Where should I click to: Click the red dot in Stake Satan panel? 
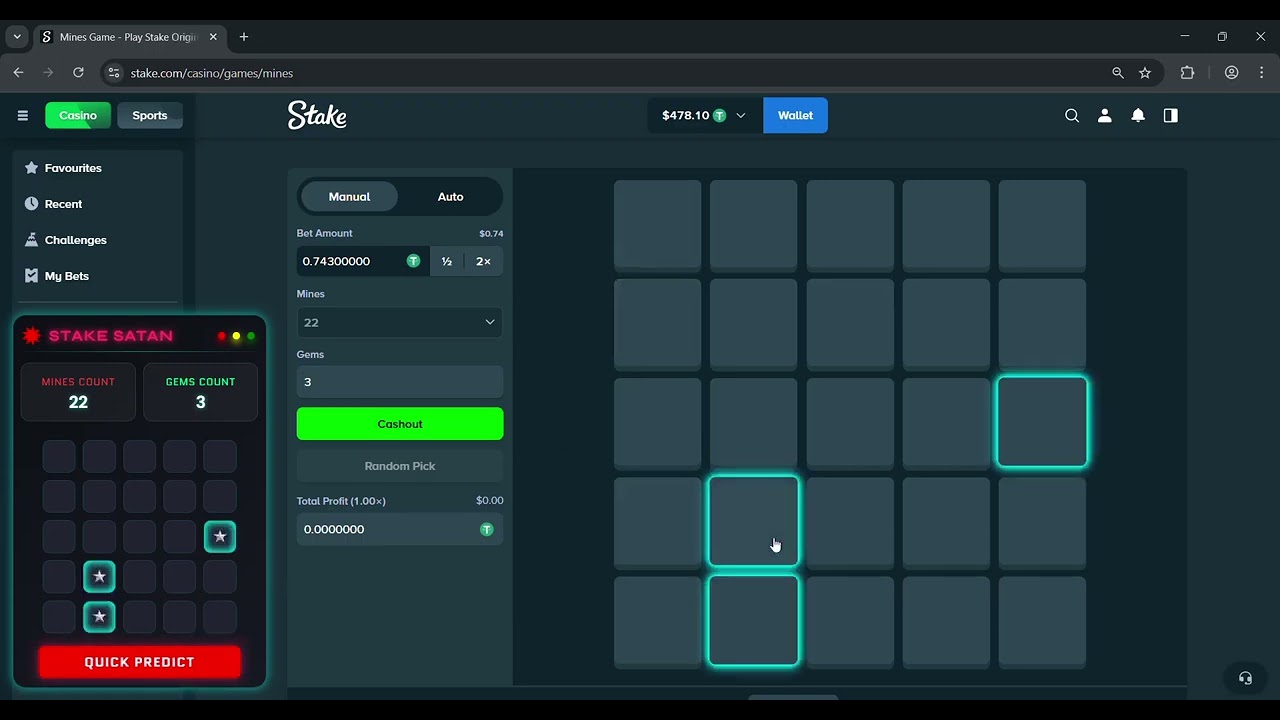point(221,336)
